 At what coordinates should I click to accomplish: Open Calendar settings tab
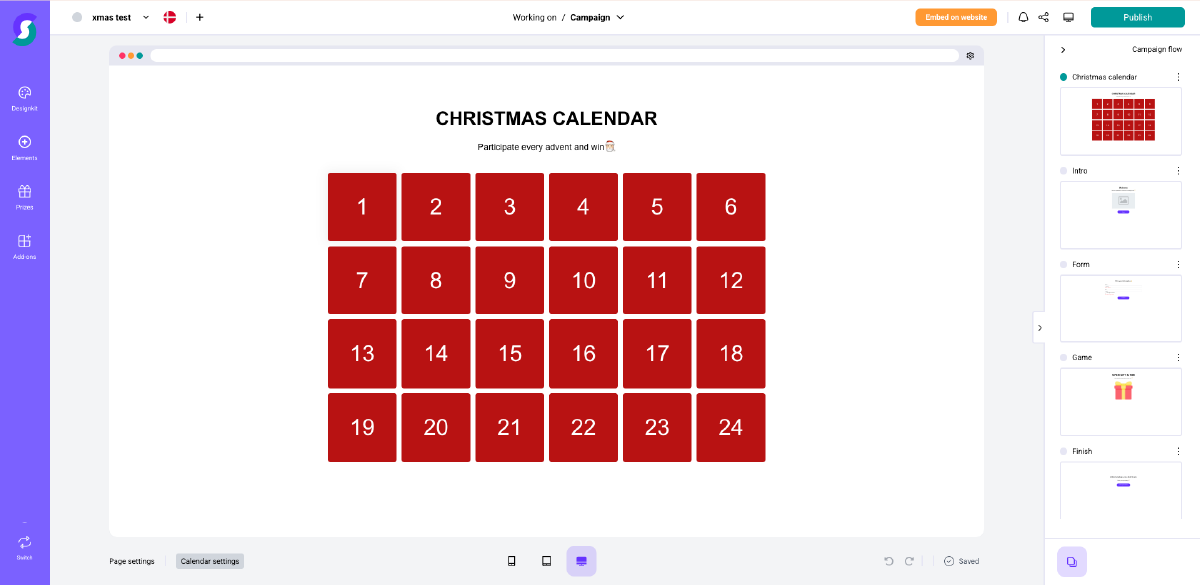(x=210, y=561)
